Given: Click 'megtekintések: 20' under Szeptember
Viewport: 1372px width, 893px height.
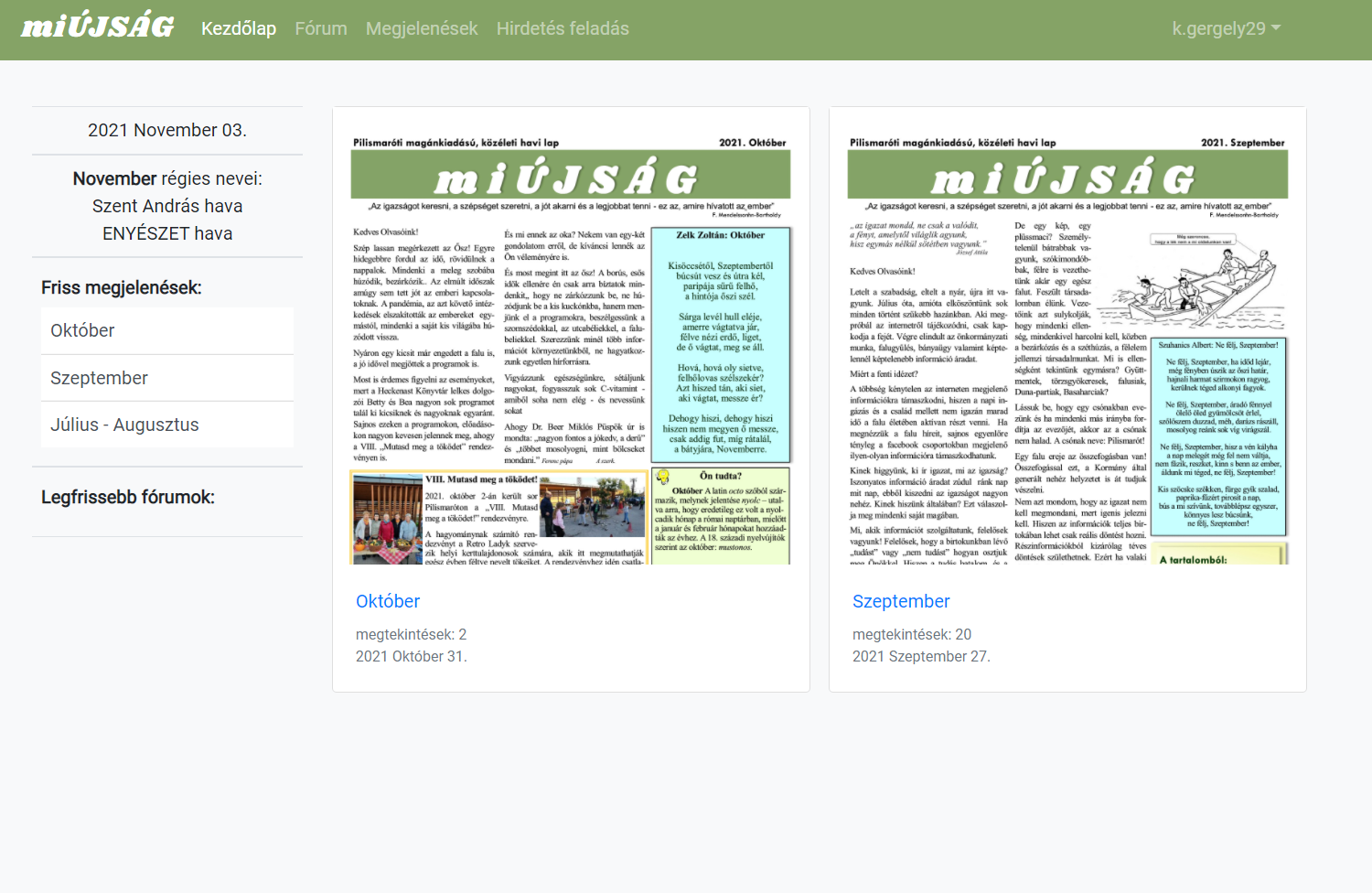Looking at the screenshot, I should click(912, 634).
